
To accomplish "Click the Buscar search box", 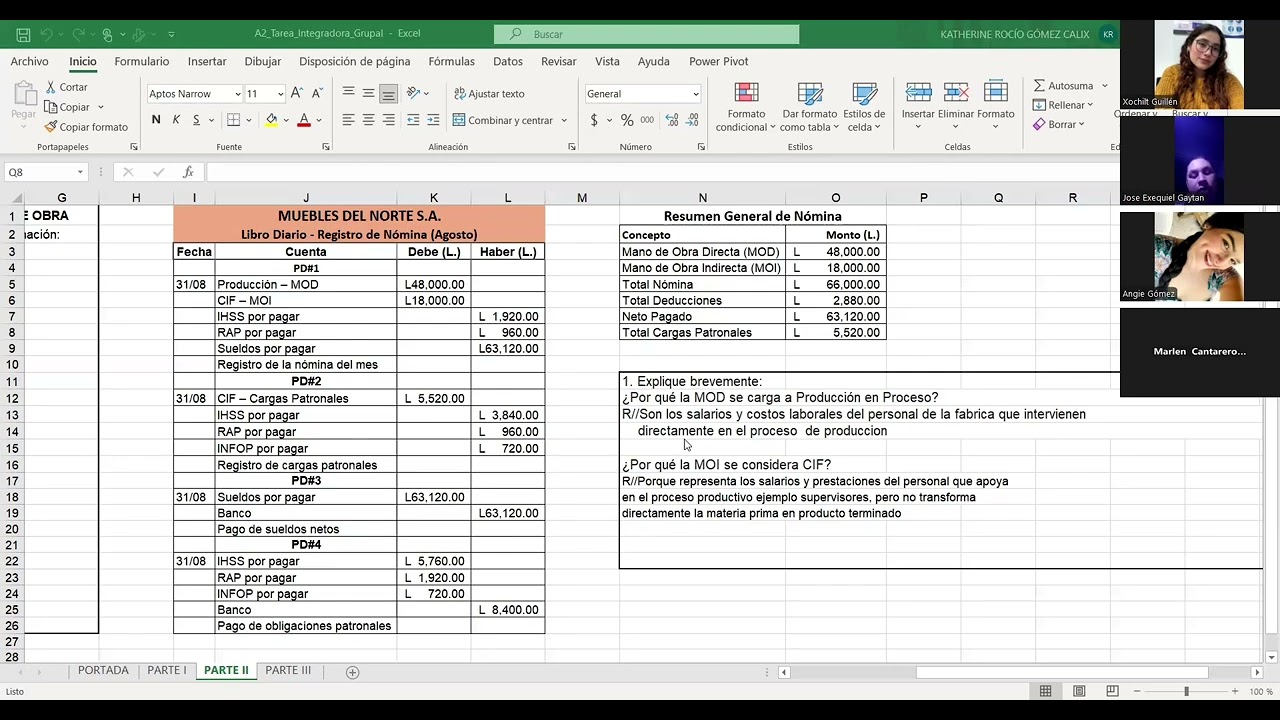I will 646,34.
